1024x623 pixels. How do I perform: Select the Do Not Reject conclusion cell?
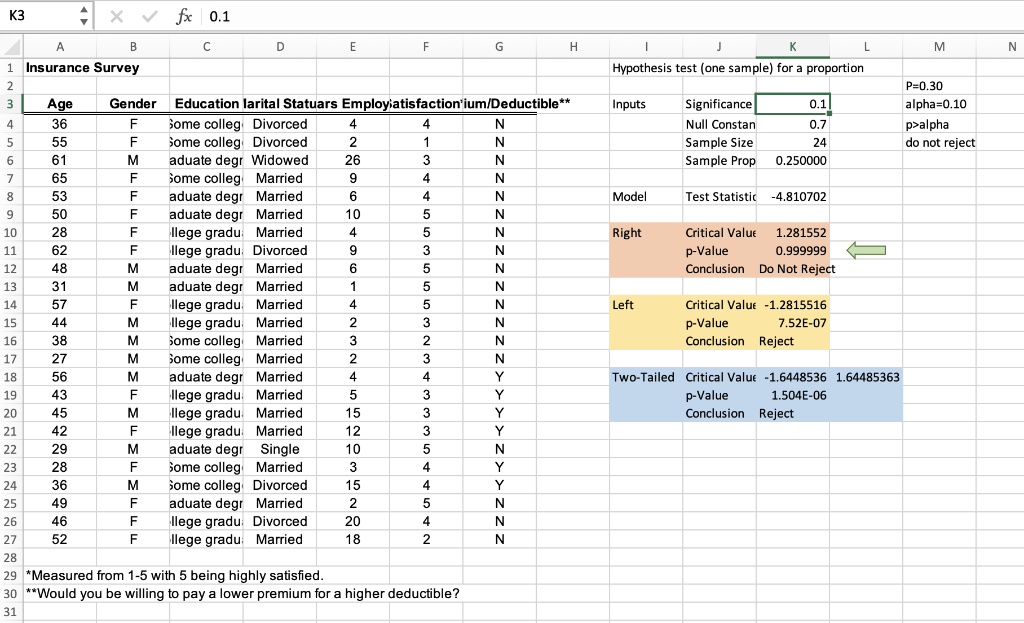tap(793, 268)
